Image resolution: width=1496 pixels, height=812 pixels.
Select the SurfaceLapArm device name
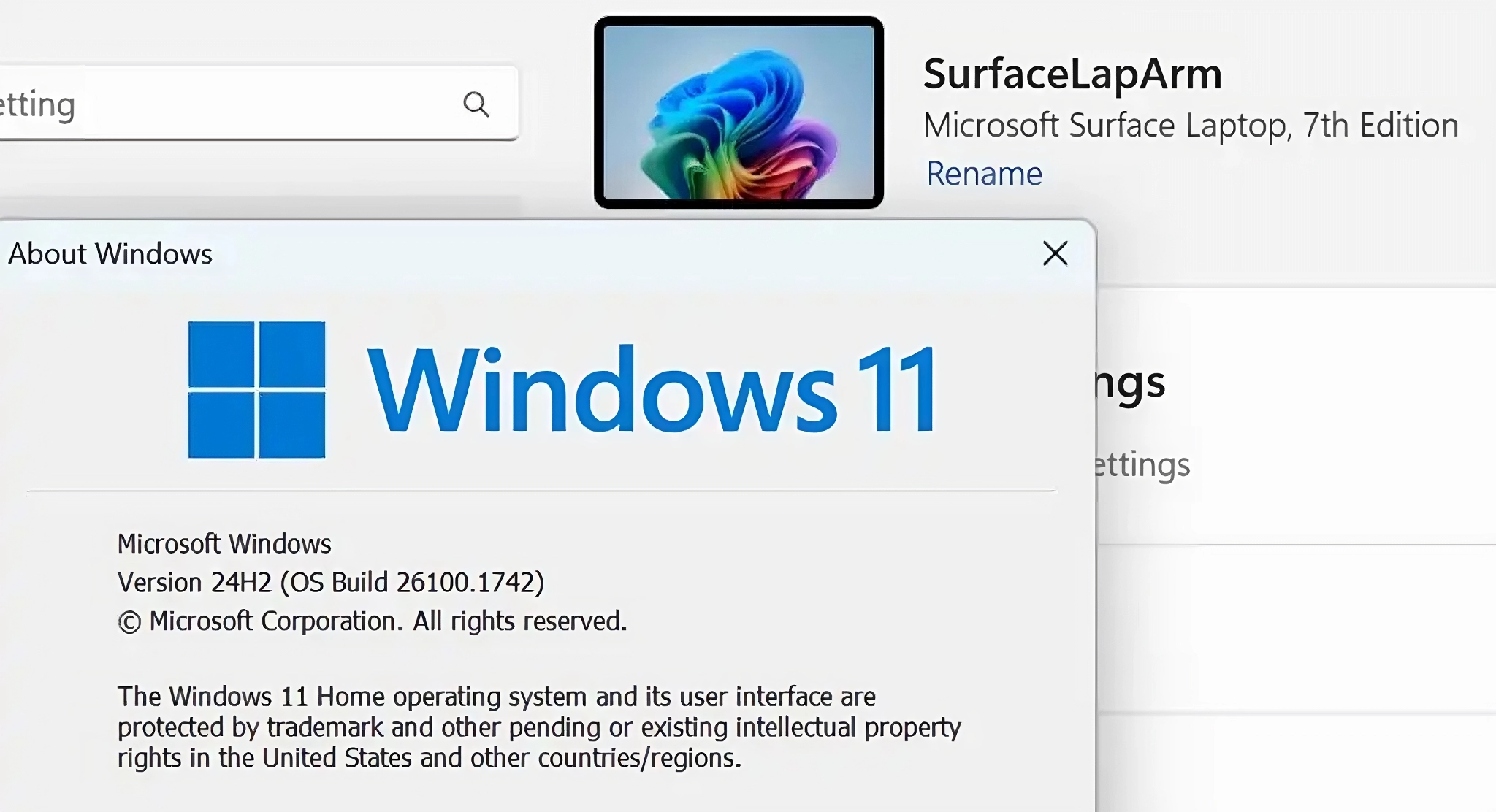pos(1072,74)
